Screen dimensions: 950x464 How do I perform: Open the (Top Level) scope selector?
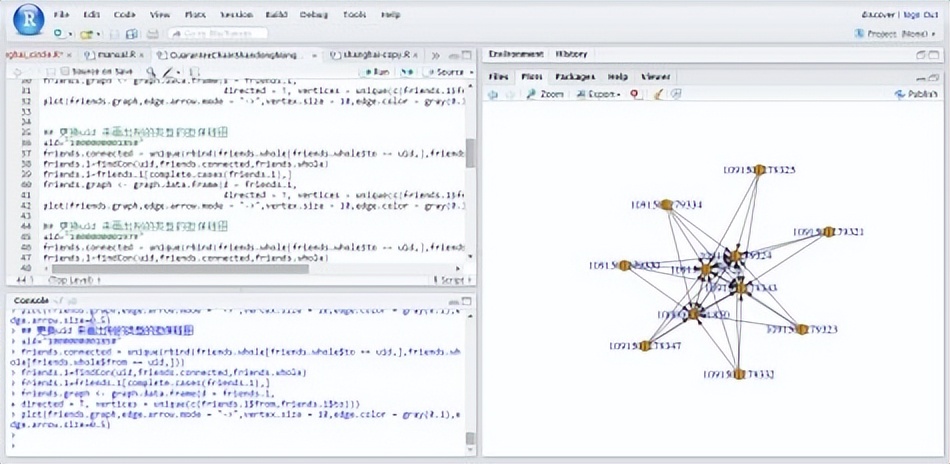tap(75, 280)
